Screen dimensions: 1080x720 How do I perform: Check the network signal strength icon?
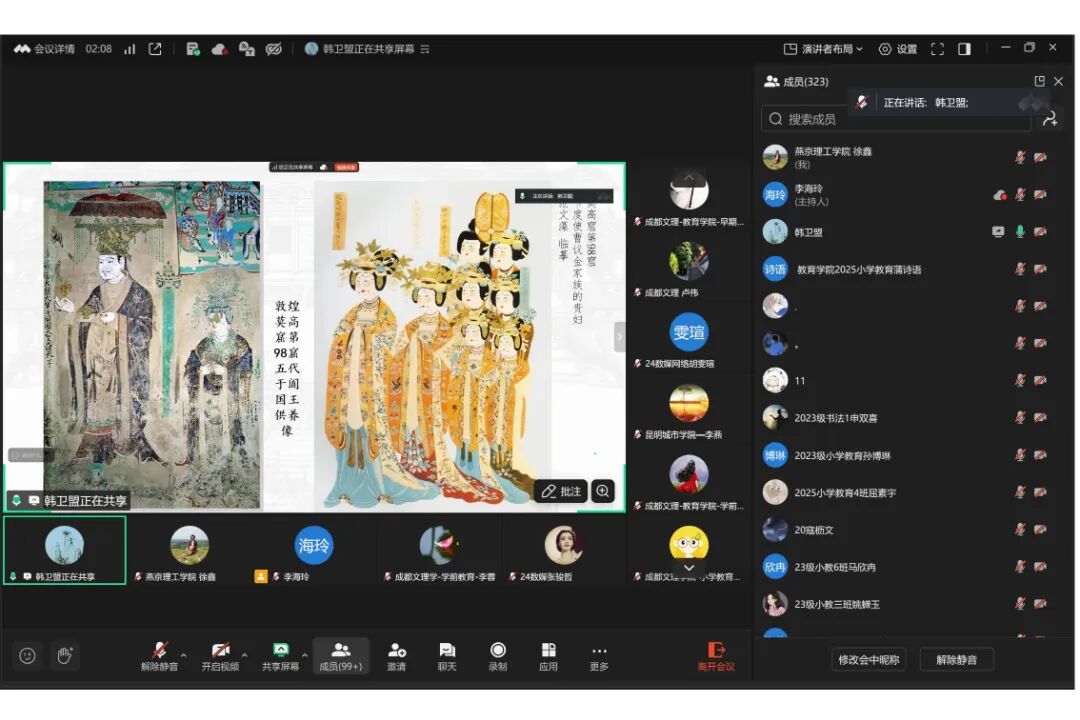coord(129,49)
